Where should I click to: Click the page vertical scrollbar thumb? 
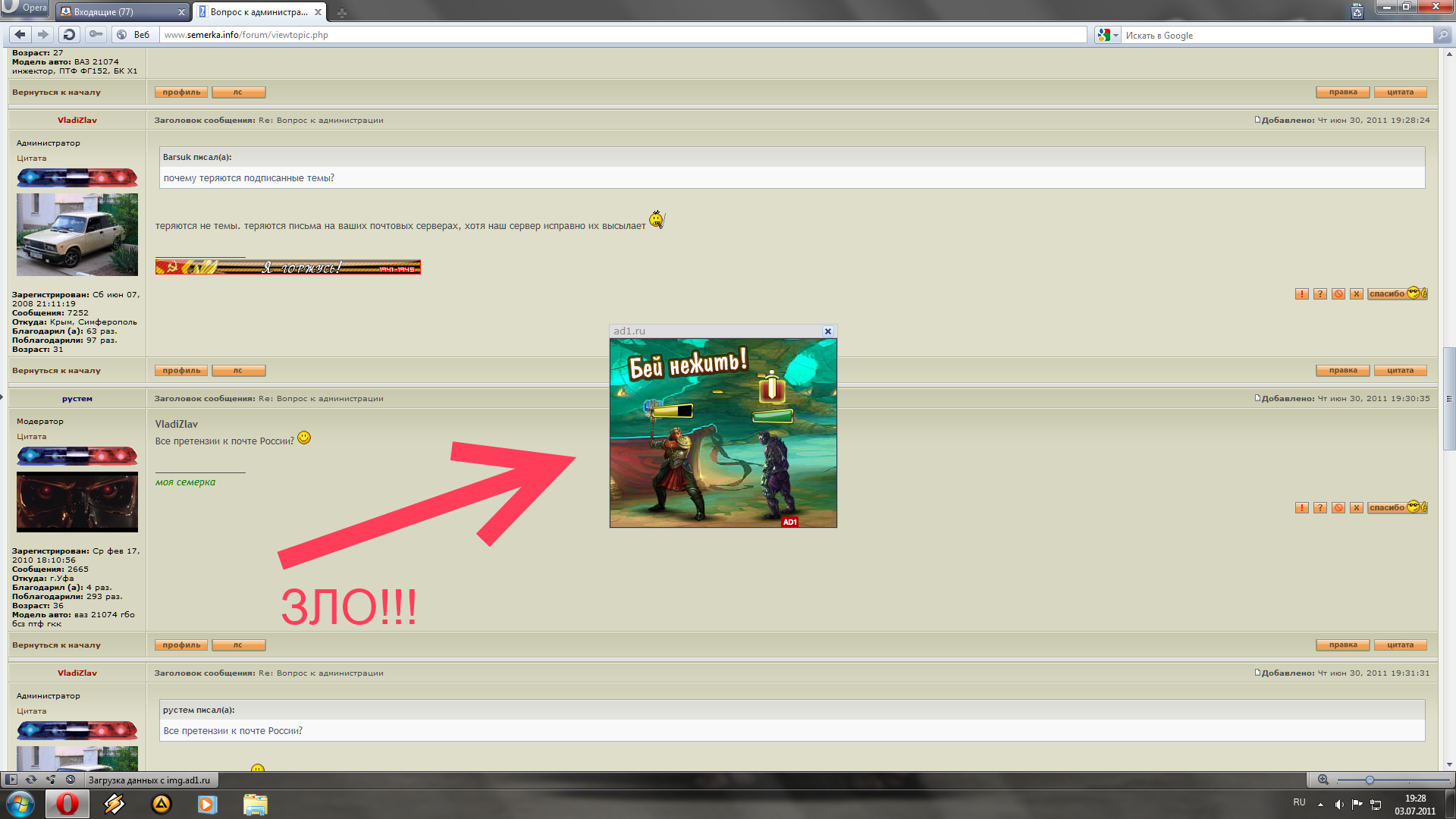pos(1449,398)
